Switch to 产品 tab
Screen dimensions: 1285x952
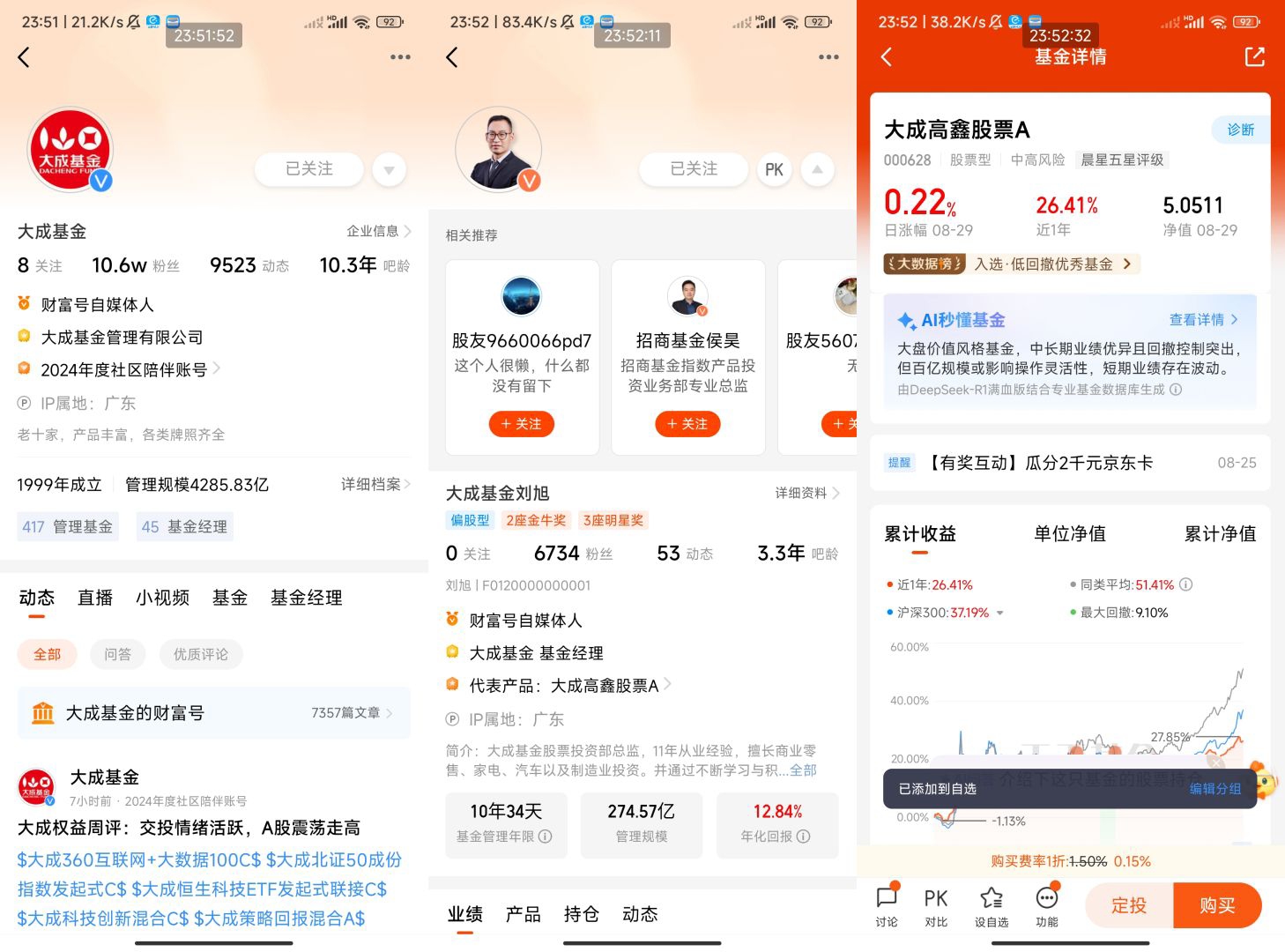[524, 915]
